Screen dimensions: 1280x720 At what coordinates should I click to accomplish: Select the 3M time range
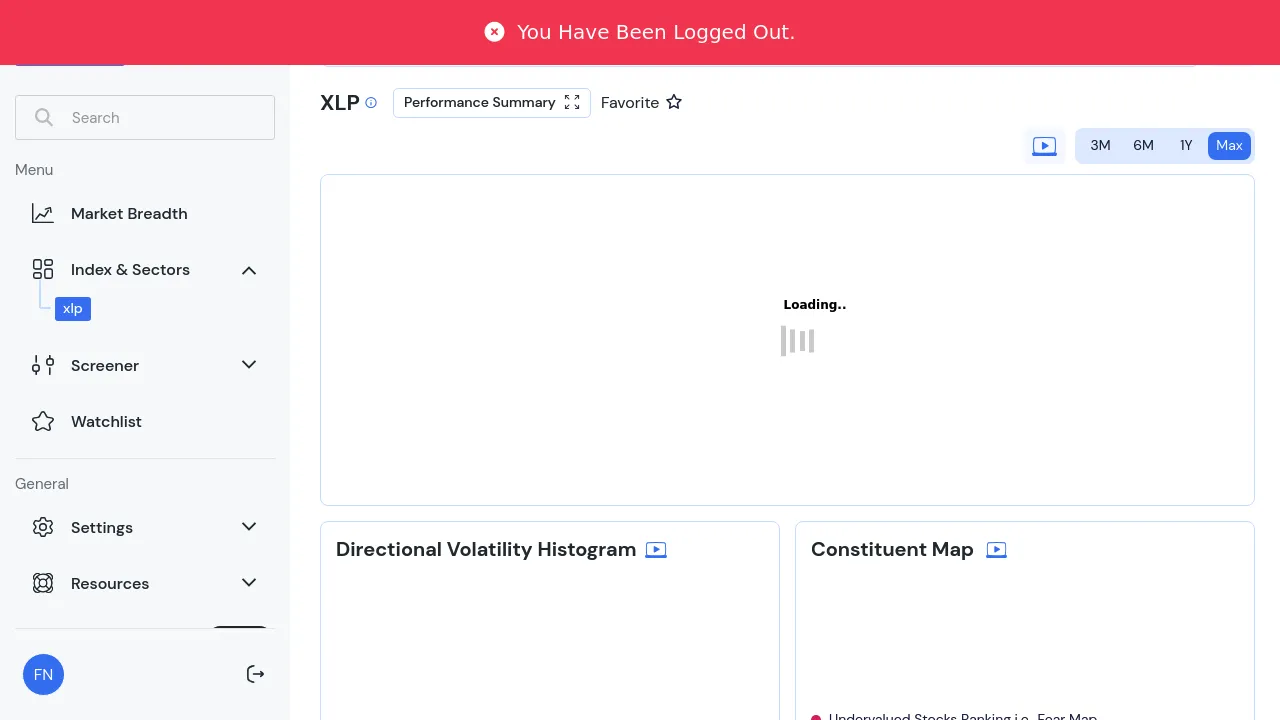point(1100,146)
